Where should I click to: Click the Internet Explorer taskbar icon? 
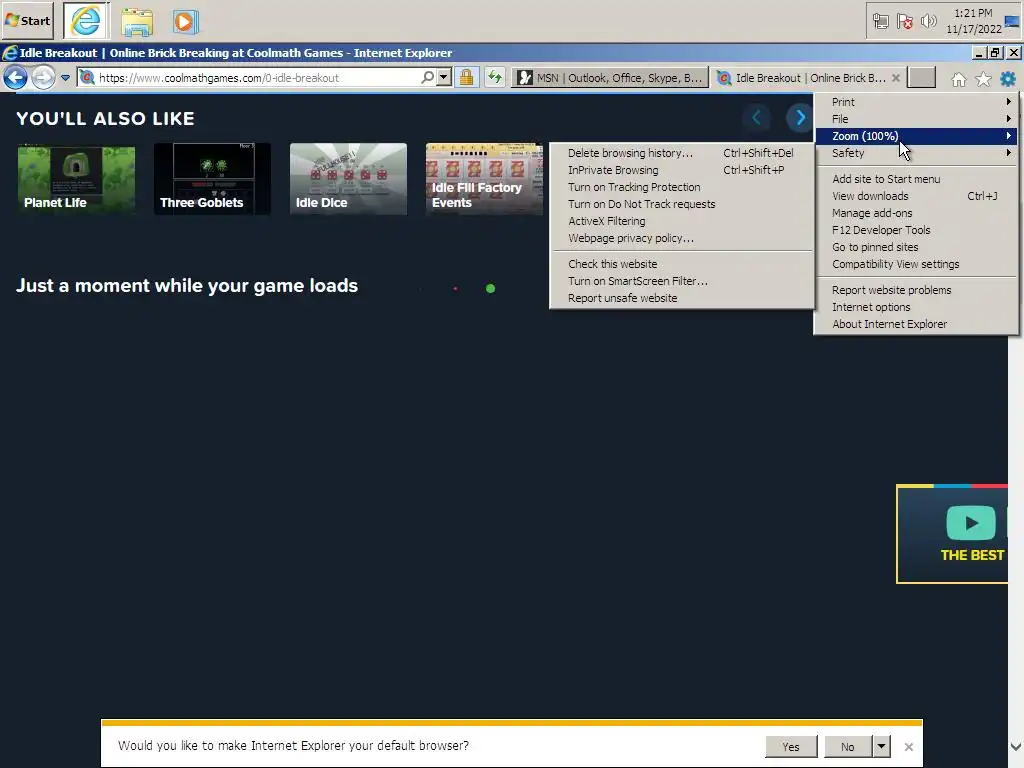point(86,21)
